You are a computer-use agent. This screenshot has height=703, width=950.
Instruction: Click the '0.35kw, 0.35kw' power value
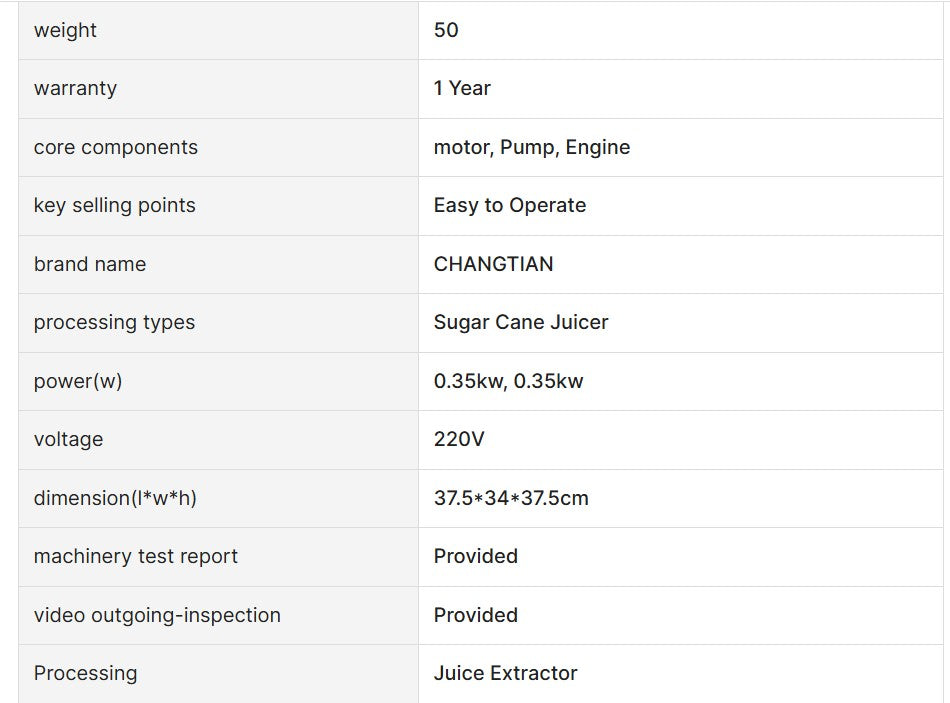tap(508, 381)
